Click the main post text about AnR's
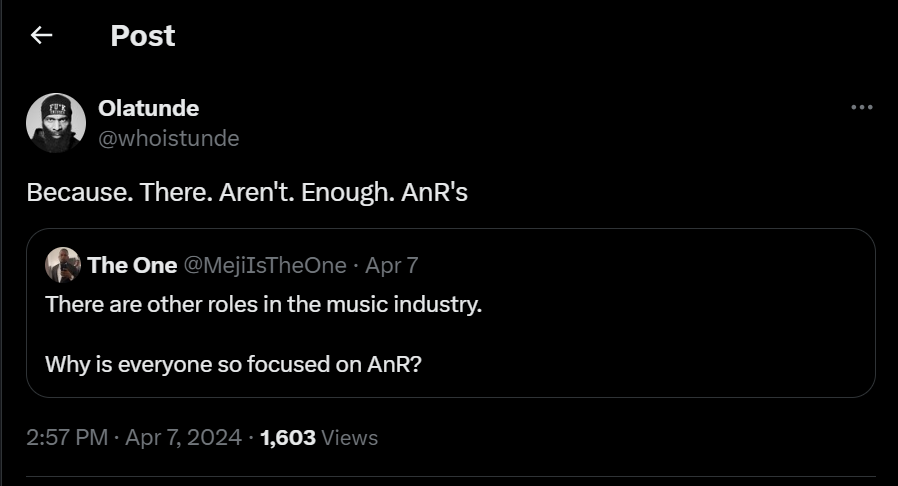 pyautogui.click(x=247, y=192)
